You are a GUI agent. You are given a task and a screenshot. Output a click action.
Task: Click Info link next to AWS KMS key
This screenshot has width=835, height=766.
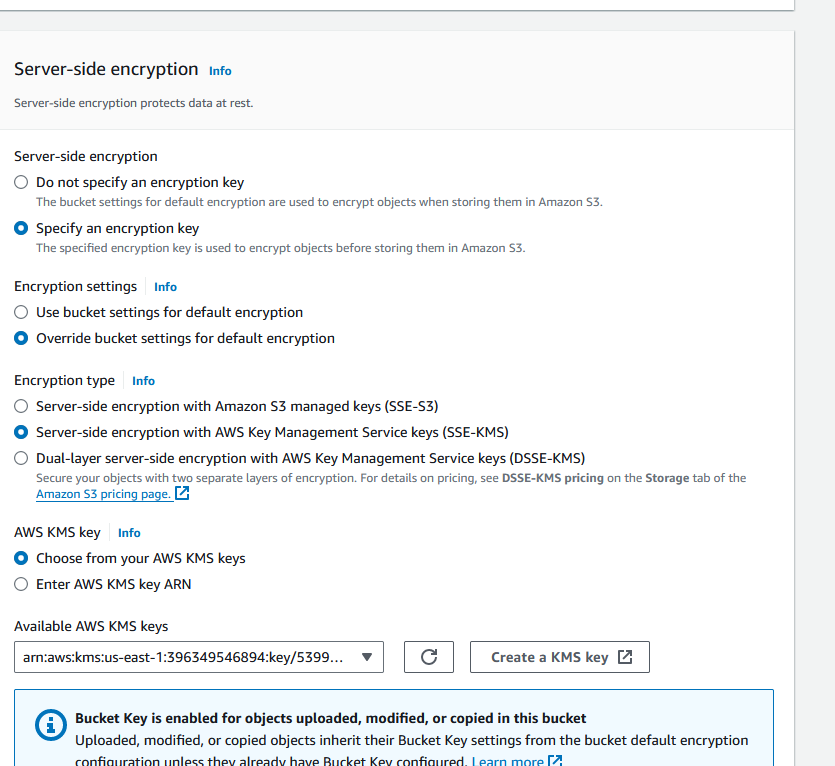tap(129, 533)
